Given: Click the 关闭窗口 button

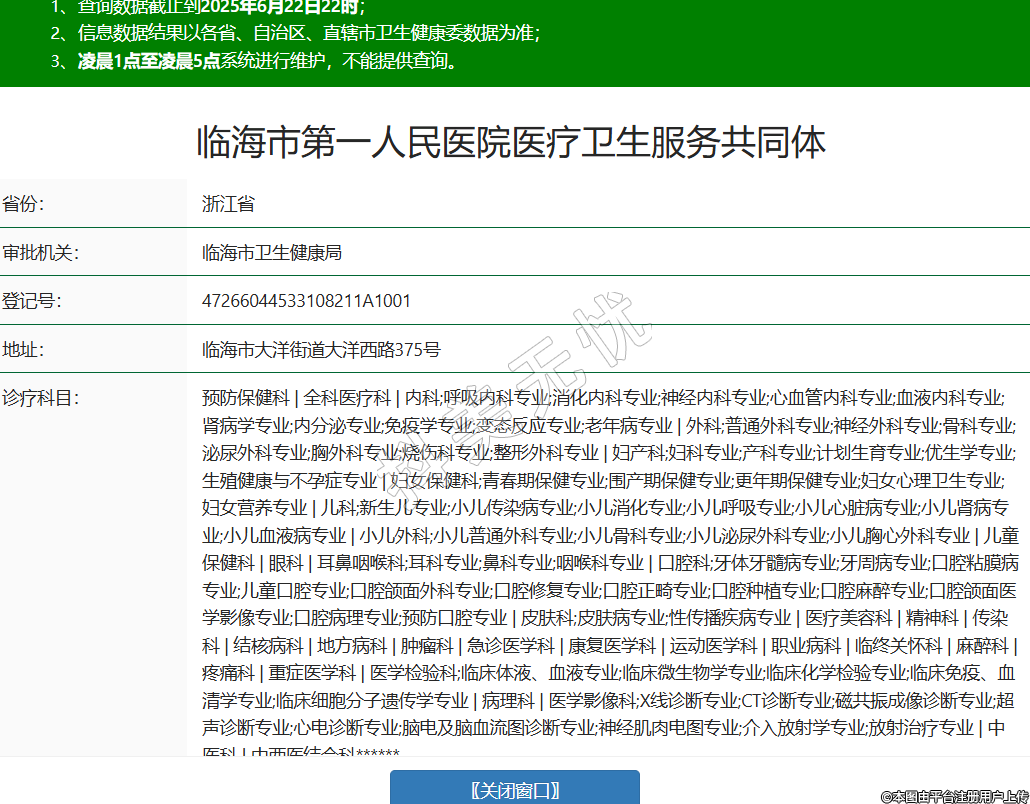Looking at the screenshot, I should [514, 790].
